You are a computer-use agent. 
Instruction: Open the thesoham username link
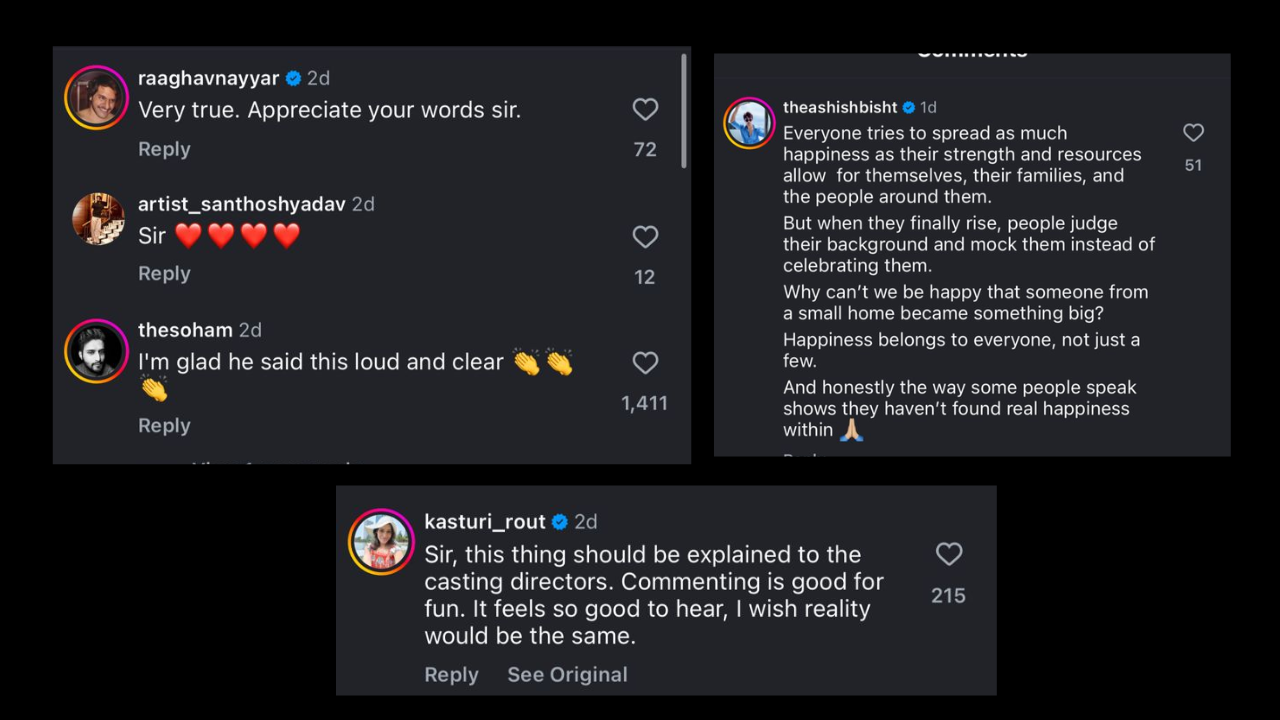[x=185, y=330]
